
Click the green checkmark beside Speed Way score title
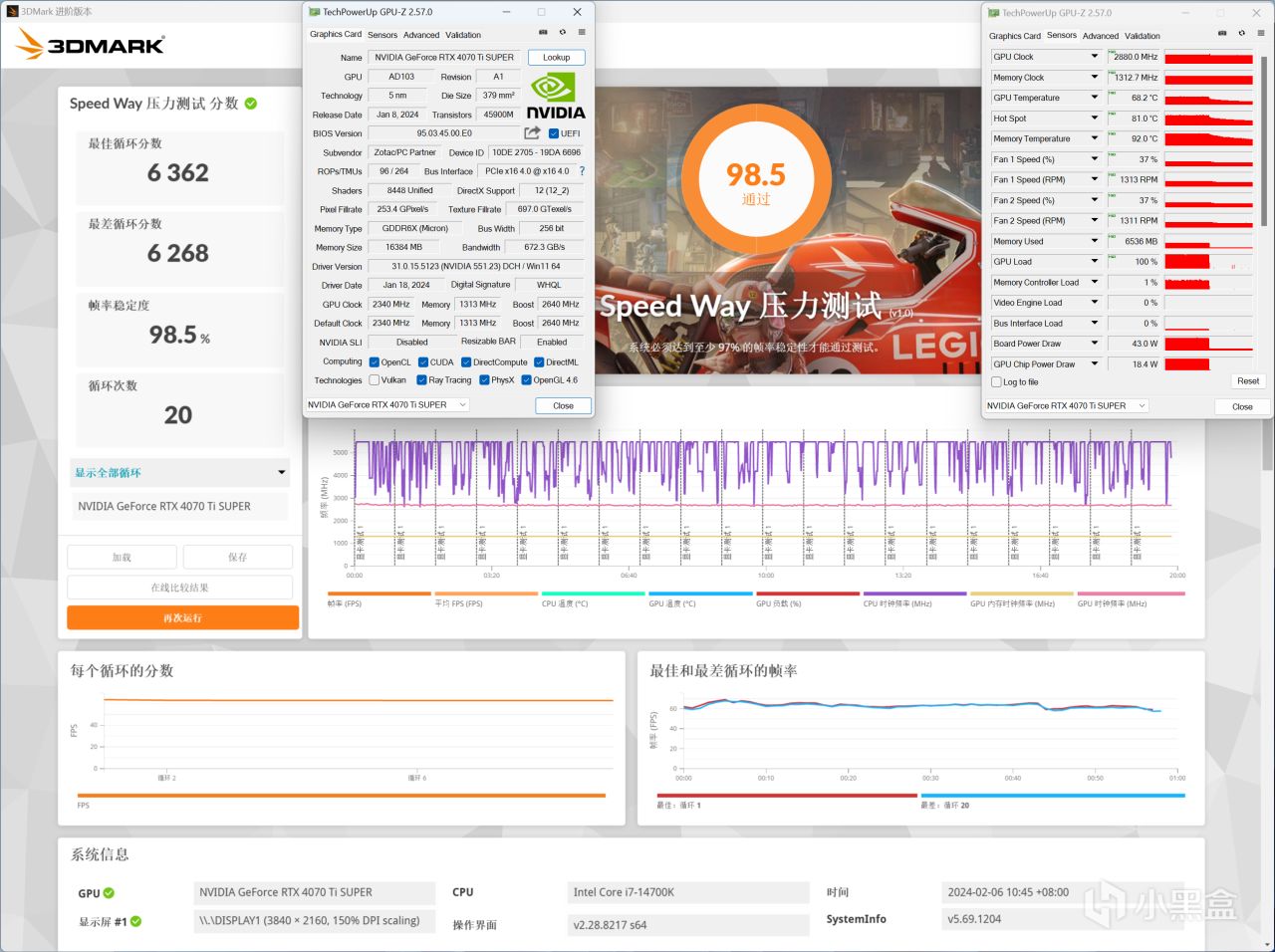(251, 104)
